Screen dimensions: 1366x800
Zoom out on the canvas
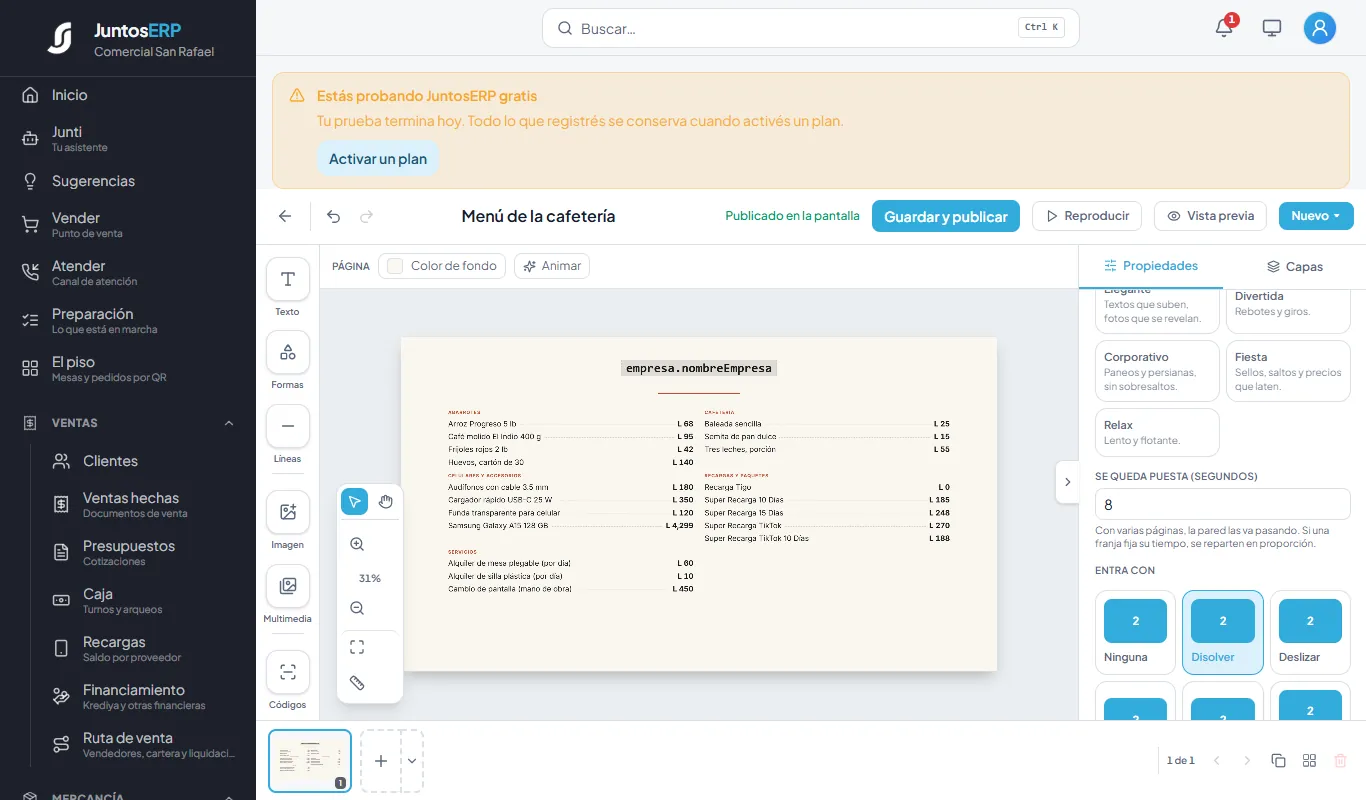point(357,608)
